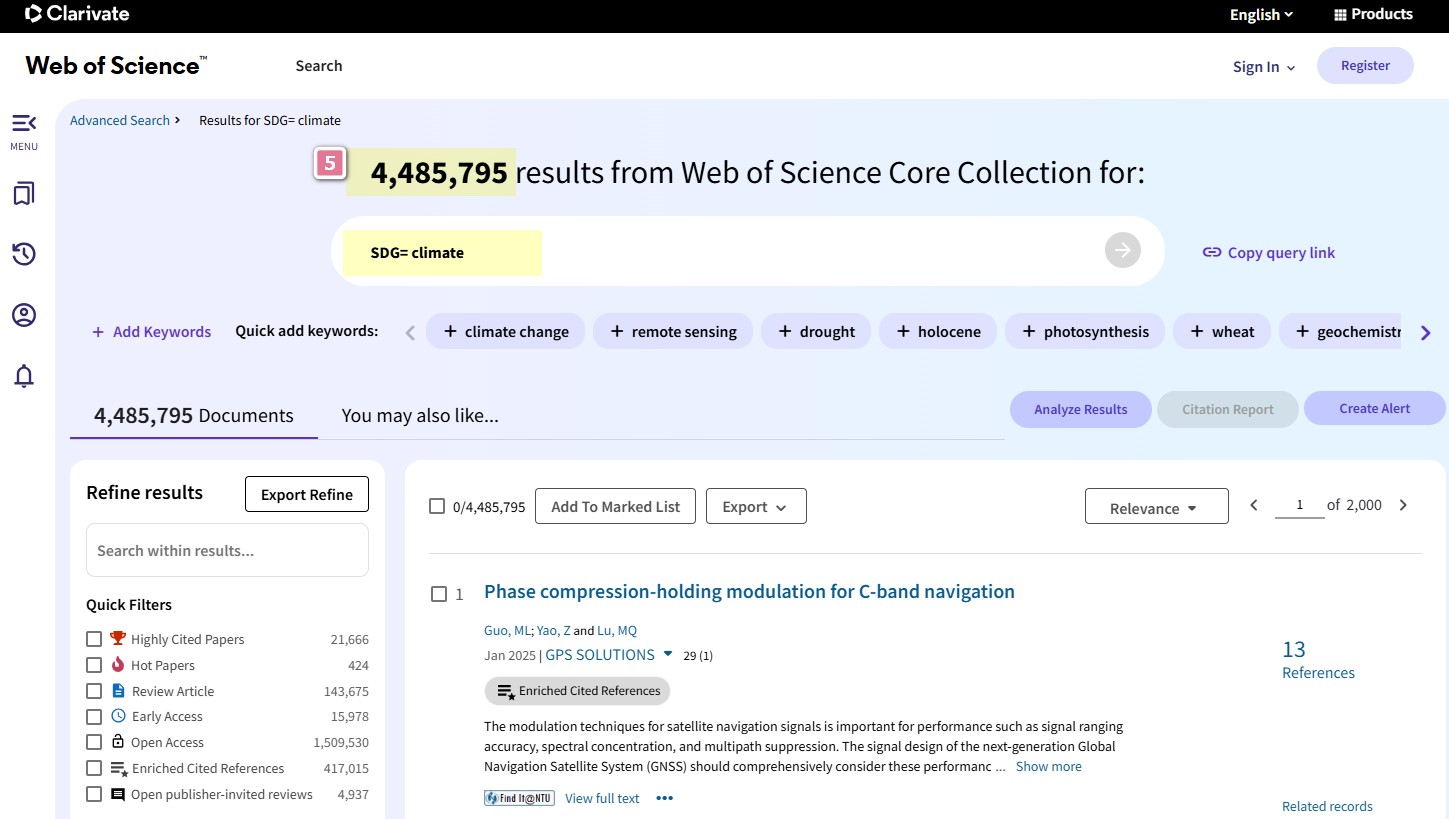
Task: Expand the Sign In dropdown
Action: click(x=1264, y=67)
